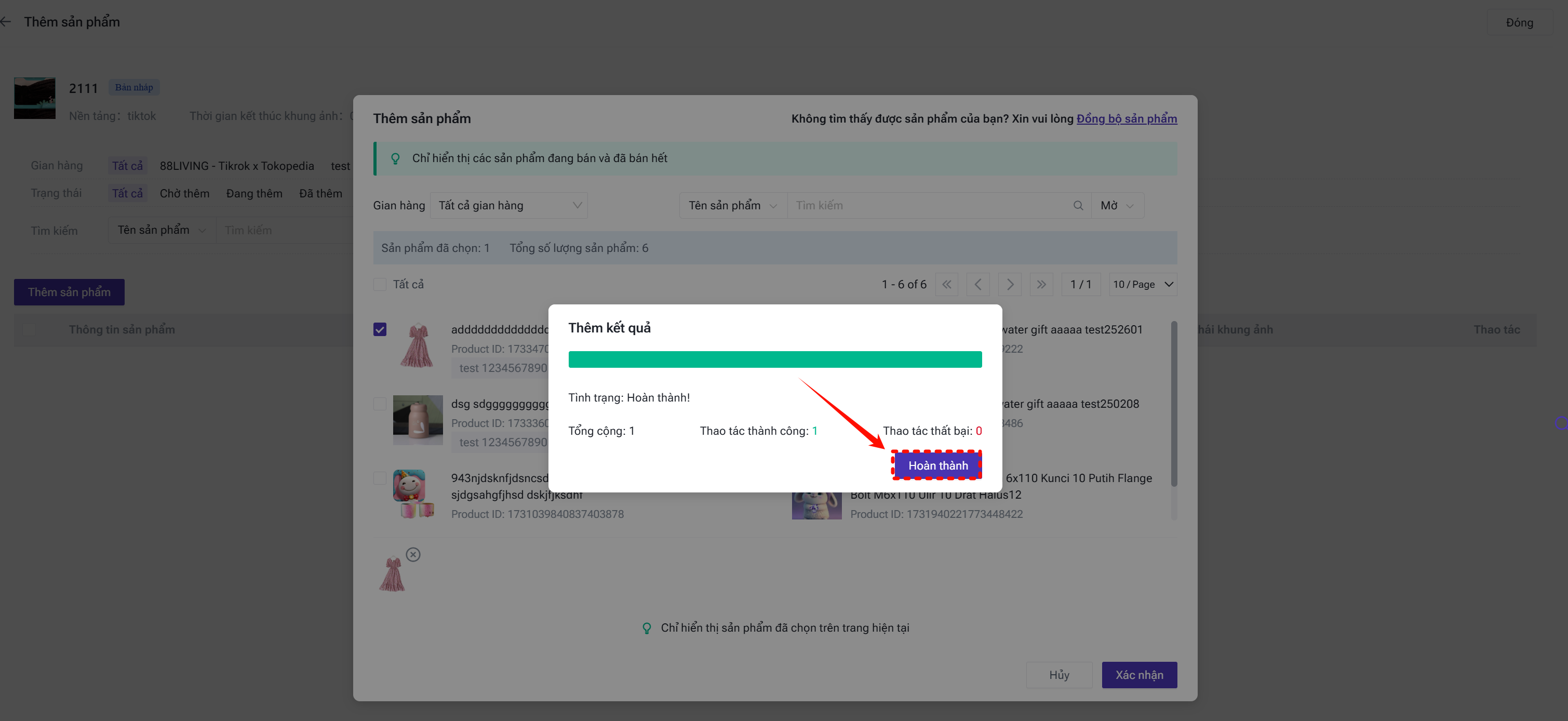Click the green progress bar

tap(774, 359)
